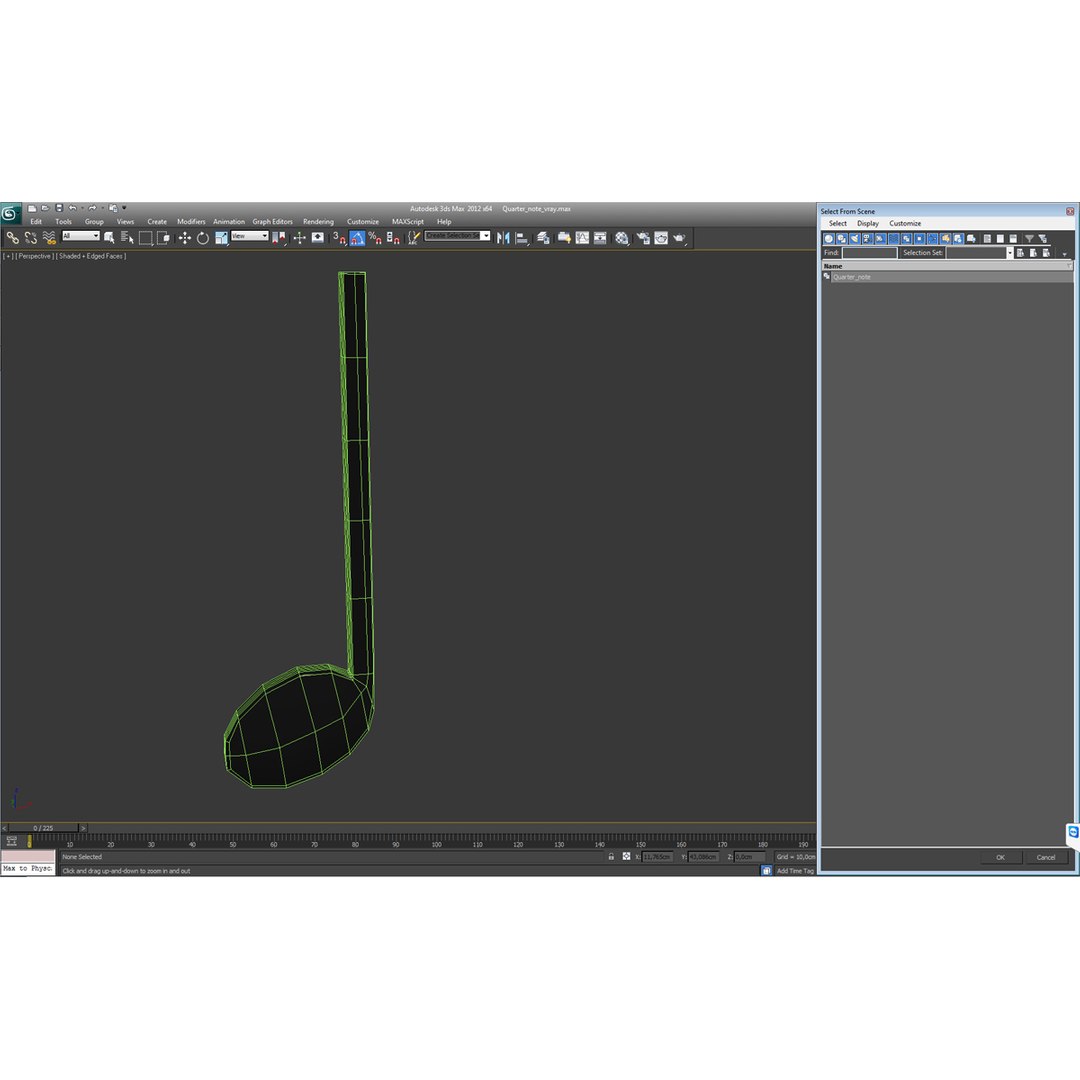Screen dimensions: 1080x1080
Task: Open the MAXScript menu
Action: pos(408,222)
